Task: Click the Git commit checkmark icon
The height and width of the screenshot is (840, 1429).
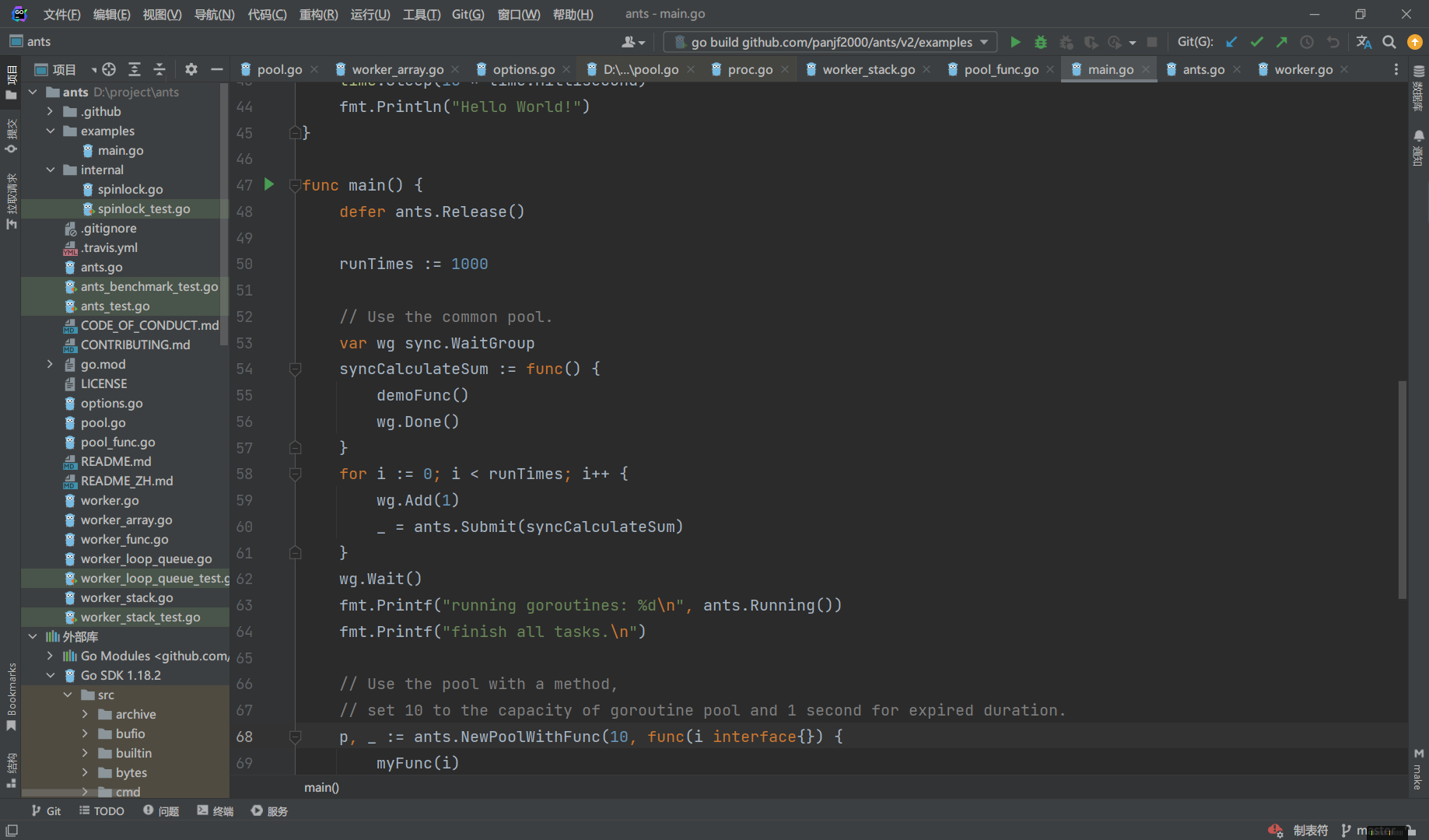Action: tap(1256, 42)
